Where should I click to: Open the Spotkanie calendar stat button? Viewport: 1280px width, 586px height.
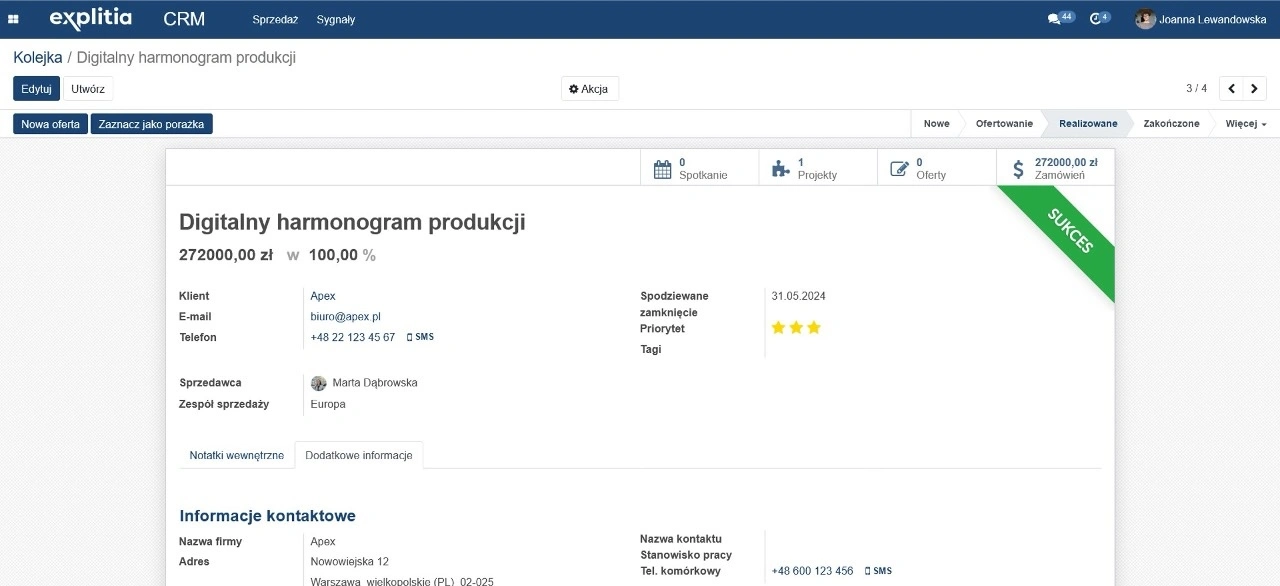click(699, 168)
